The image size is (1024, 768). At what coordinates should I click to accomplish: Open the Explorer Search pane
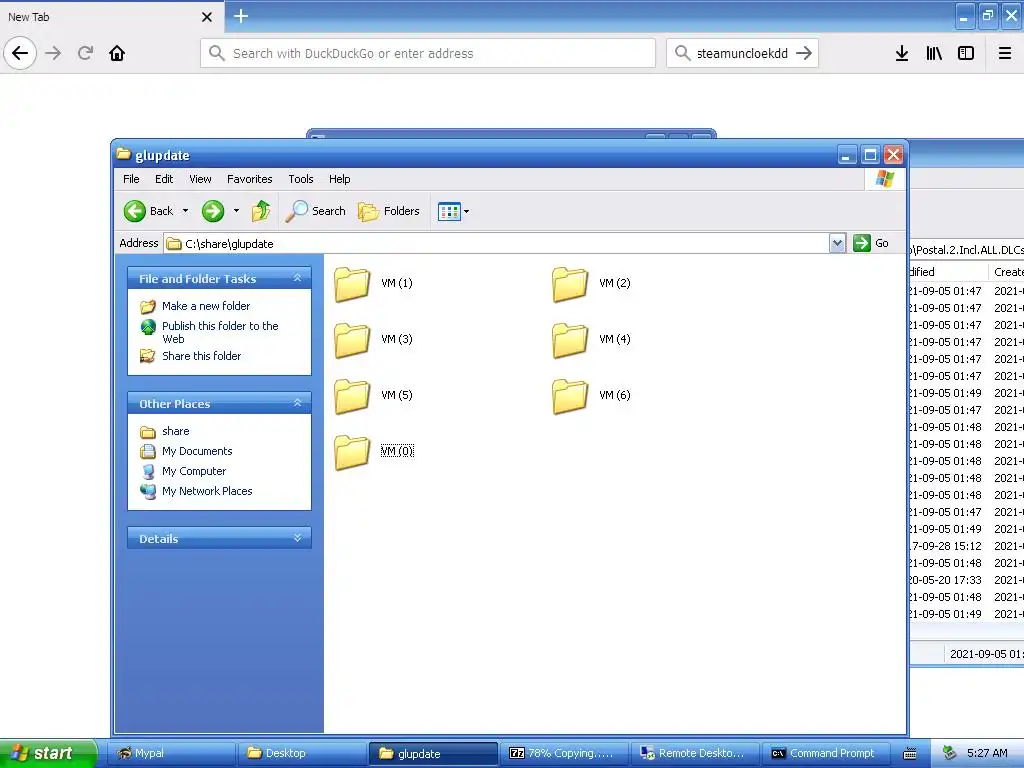pos(316,211)
